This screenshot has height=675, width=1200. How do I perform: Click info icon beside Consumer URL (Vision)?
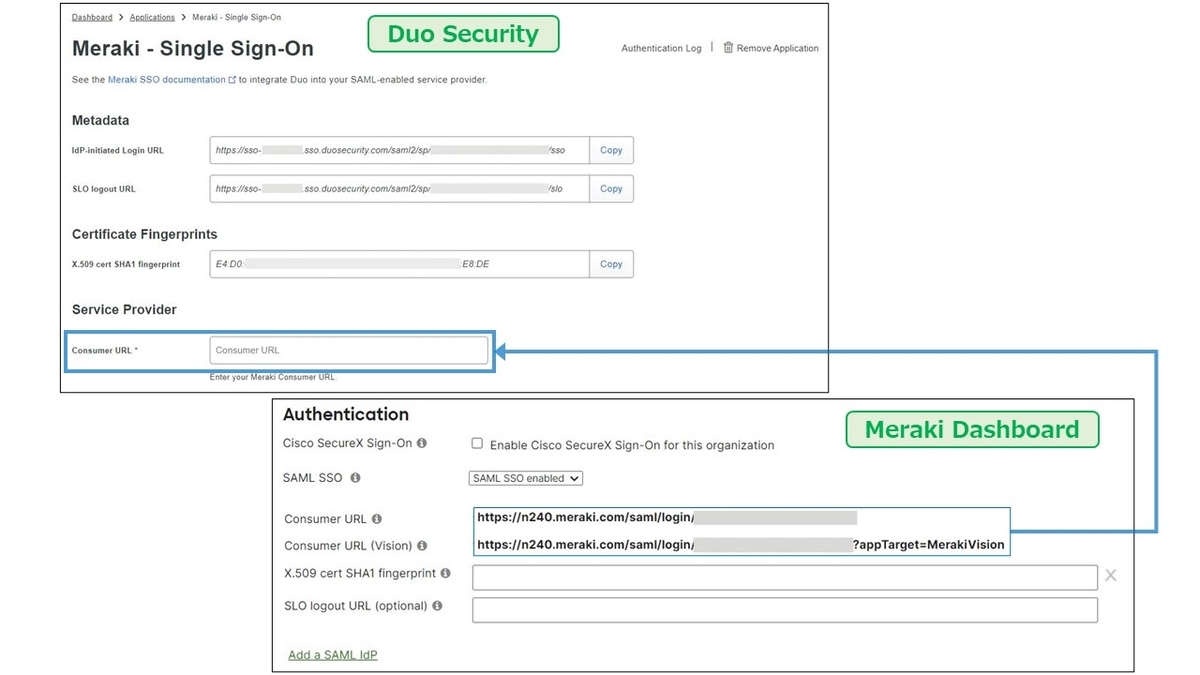[422, 546]
